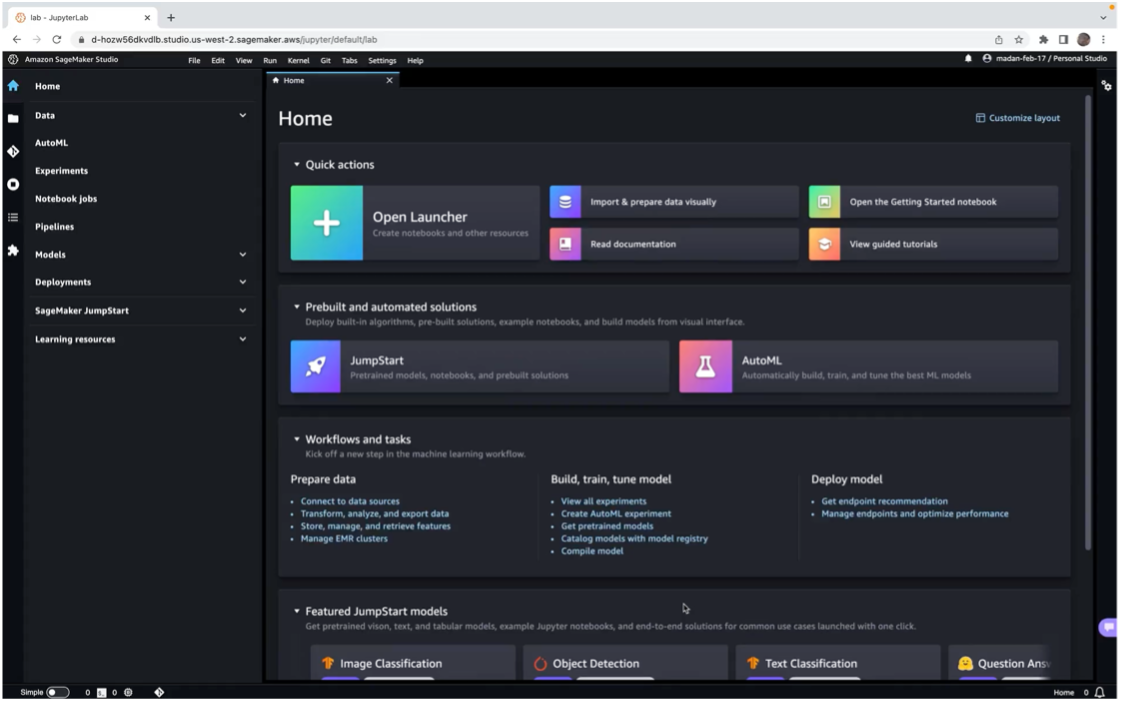Viewport: 1121px width, 702px height.
Task: Click the kernel settings icon in status bar
Action: 129,692
